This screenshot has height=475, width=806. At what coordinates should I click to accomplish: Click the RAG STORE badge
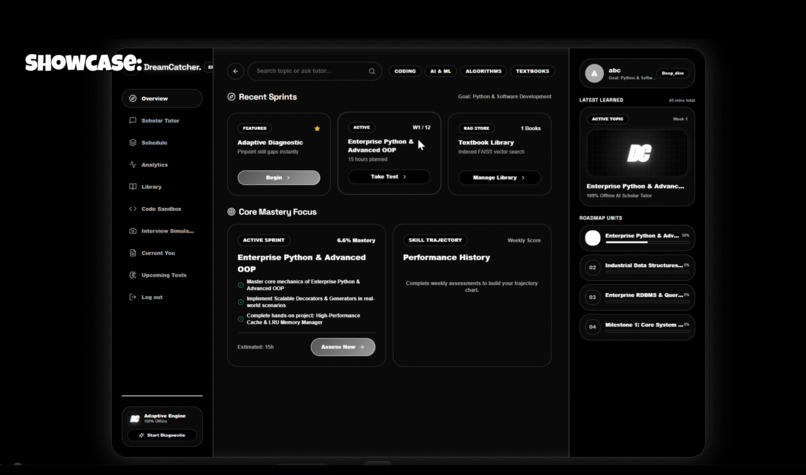(477, 128)
